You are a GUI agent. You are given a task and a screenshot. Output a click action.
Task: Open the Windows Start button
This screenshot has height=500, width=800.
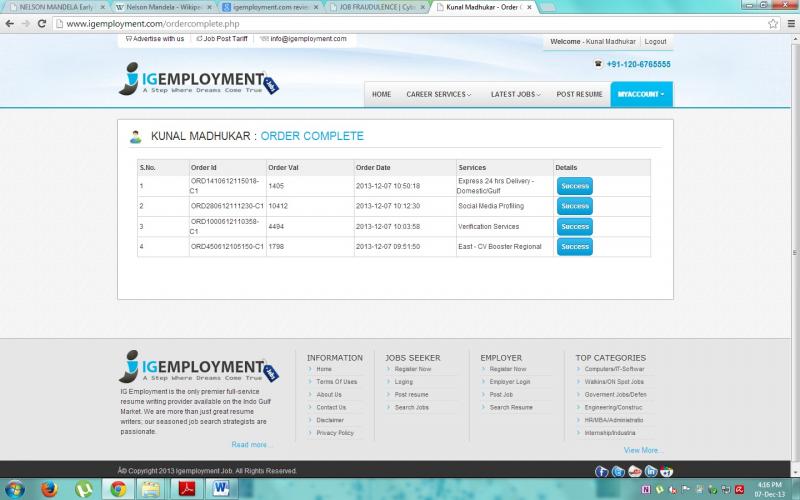[14, 489]
